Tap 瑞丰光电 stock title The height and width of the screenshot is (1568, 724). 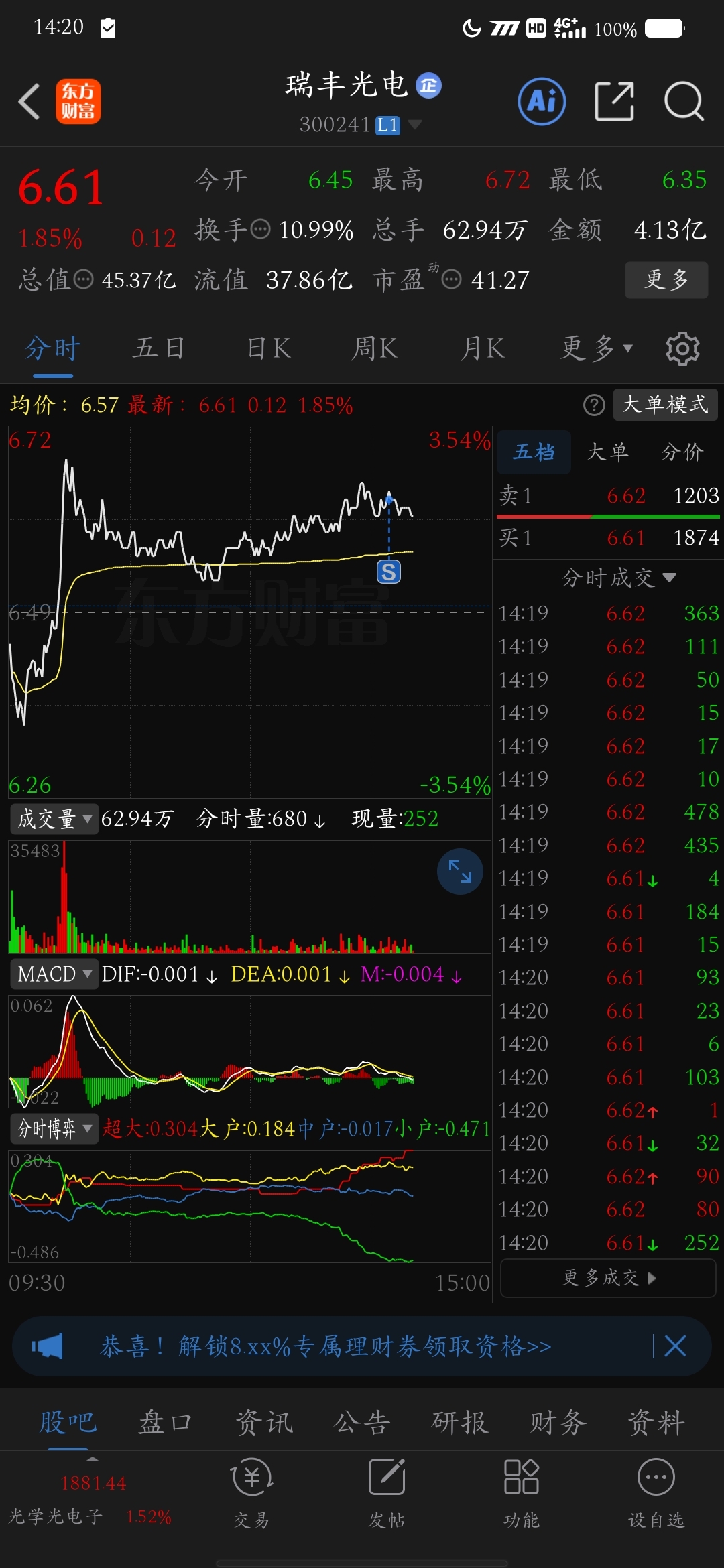[x=347, y=85]
